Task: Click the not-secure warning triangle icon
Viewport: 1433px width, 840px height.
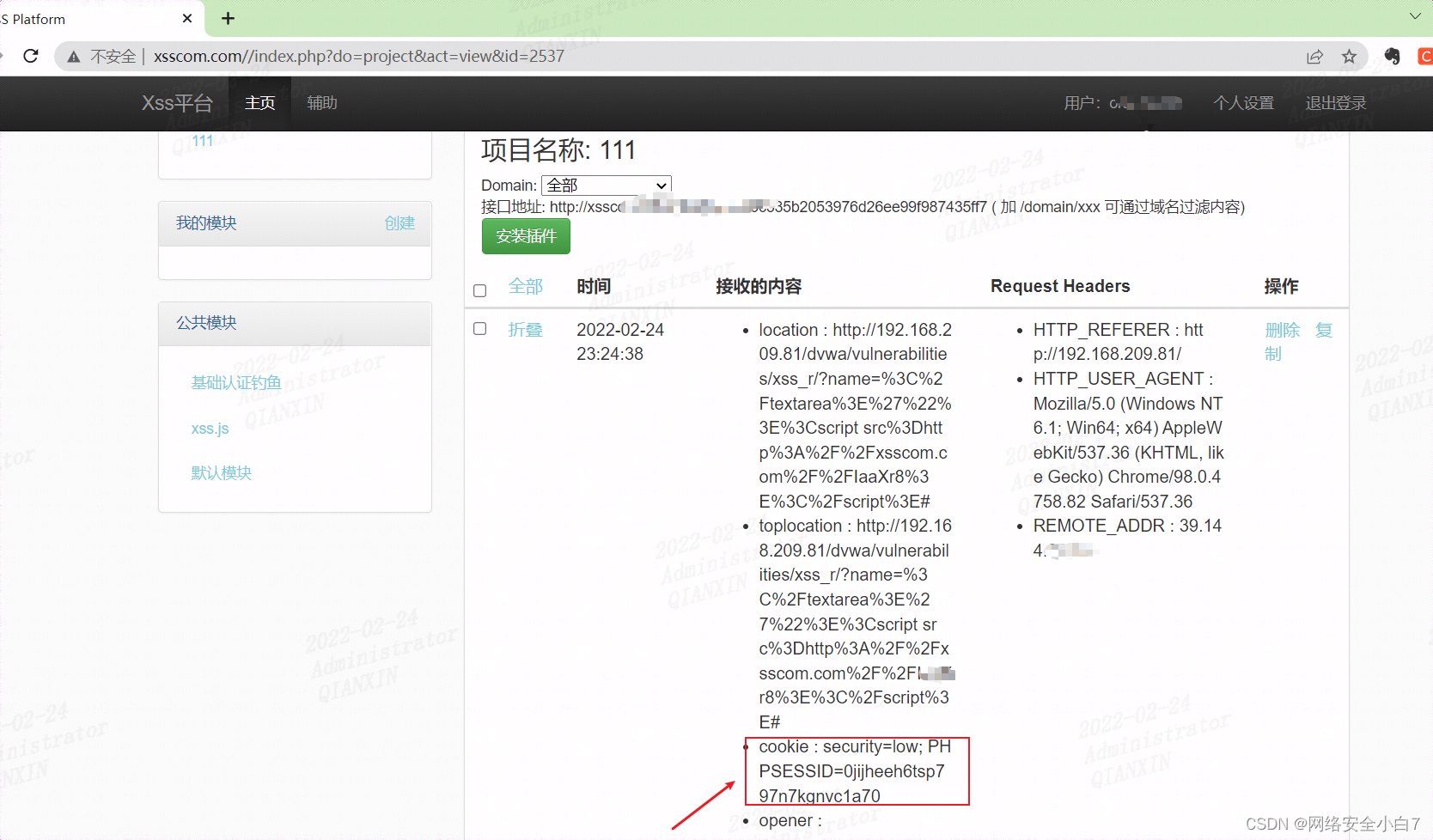Action: [74, 57]
